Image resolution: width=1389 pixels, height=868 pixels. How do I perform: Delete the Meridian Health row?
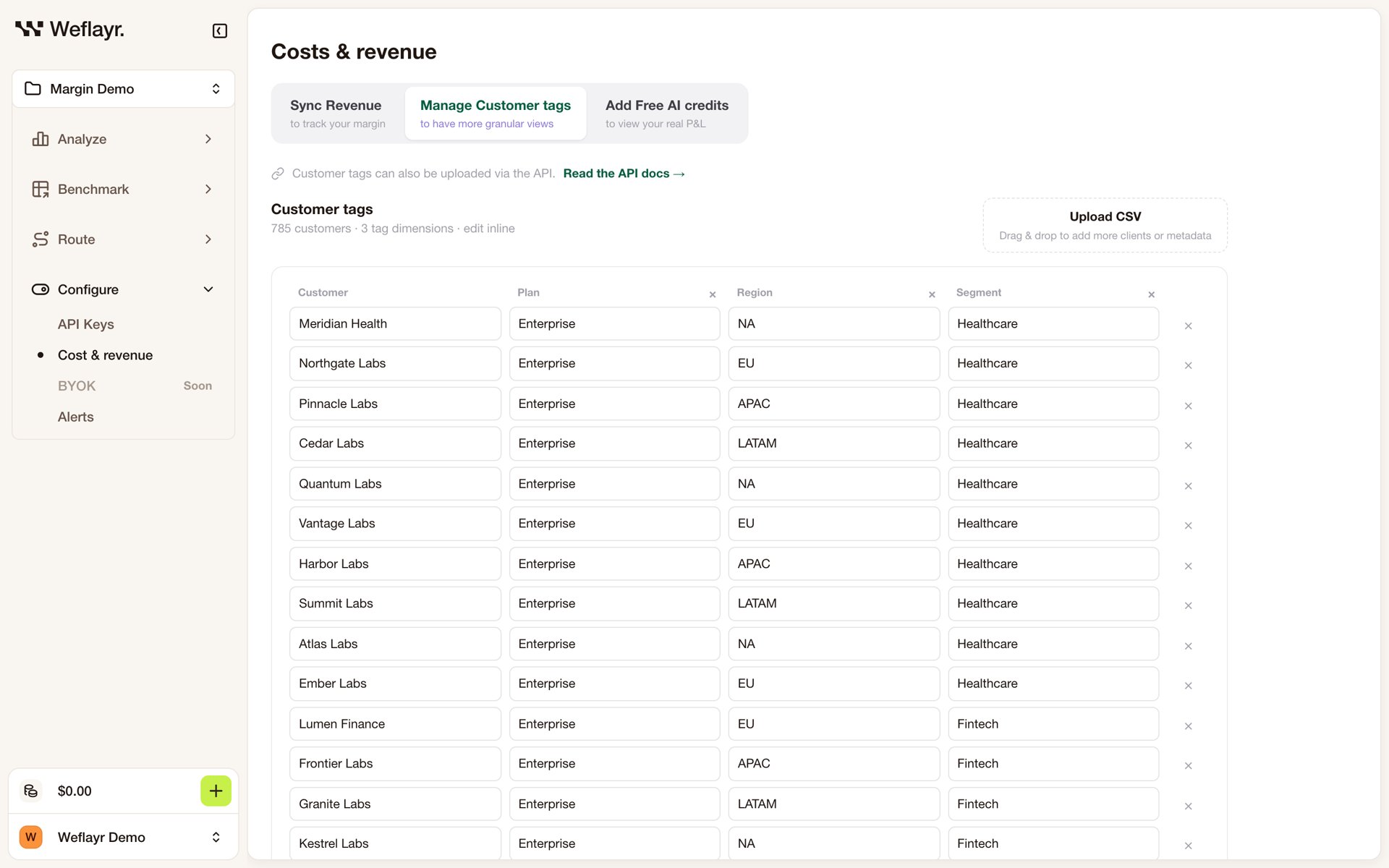pyautogui.click(x=1188, y=326)
